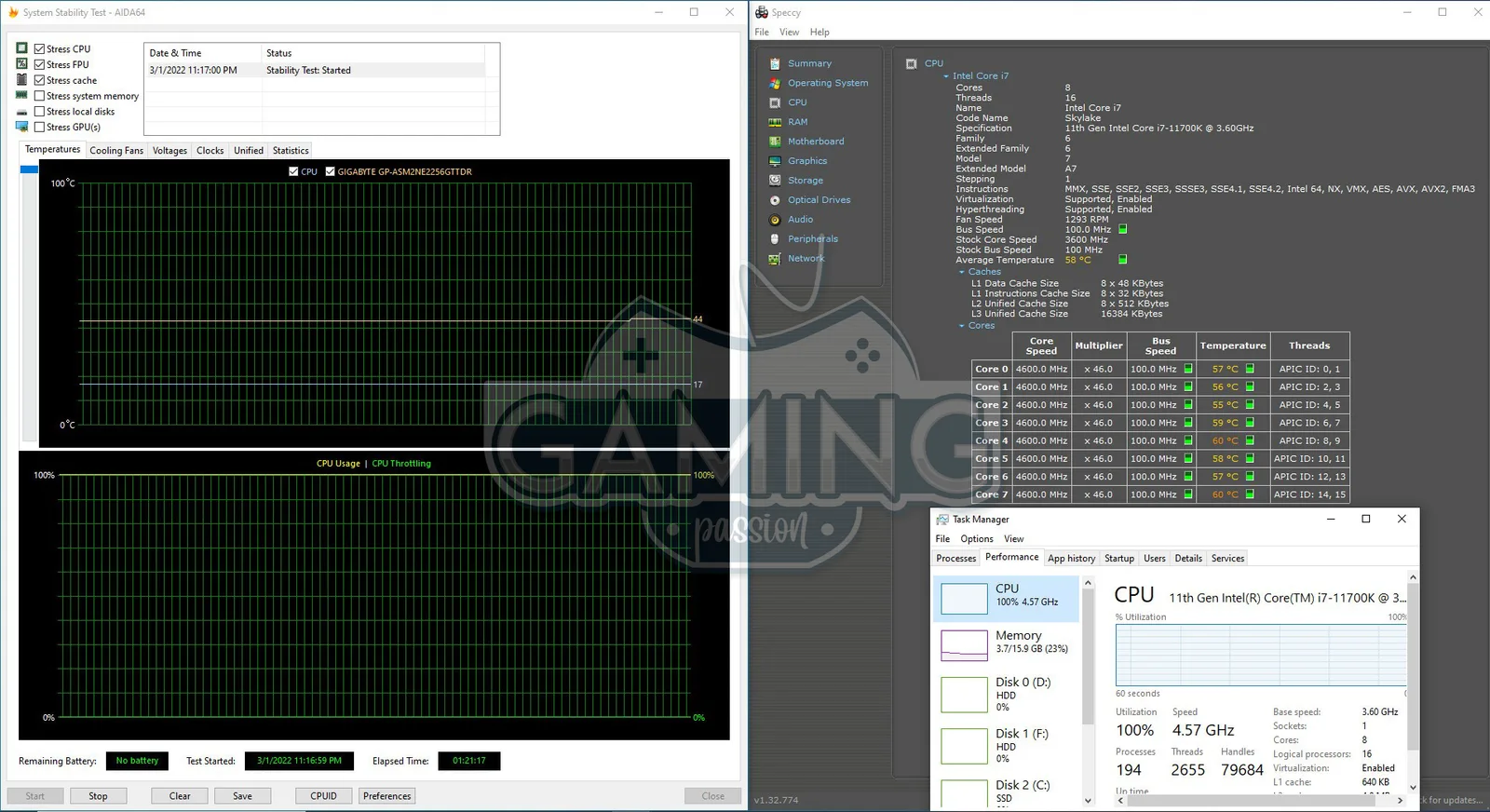1490x812 pixels.
Task: Click Core 4 temperature indicator icon
Action: (x=1250, y=440)
